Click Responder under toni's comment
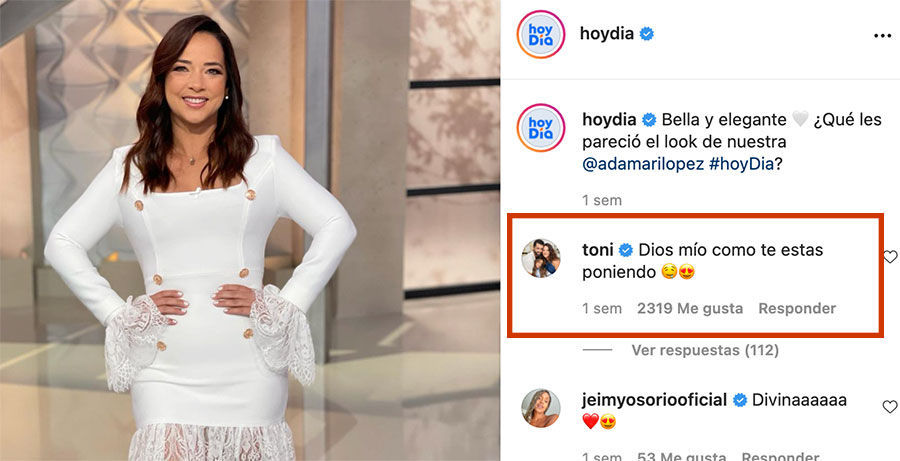The image size is (900, 461). click(x=797, y=308)
